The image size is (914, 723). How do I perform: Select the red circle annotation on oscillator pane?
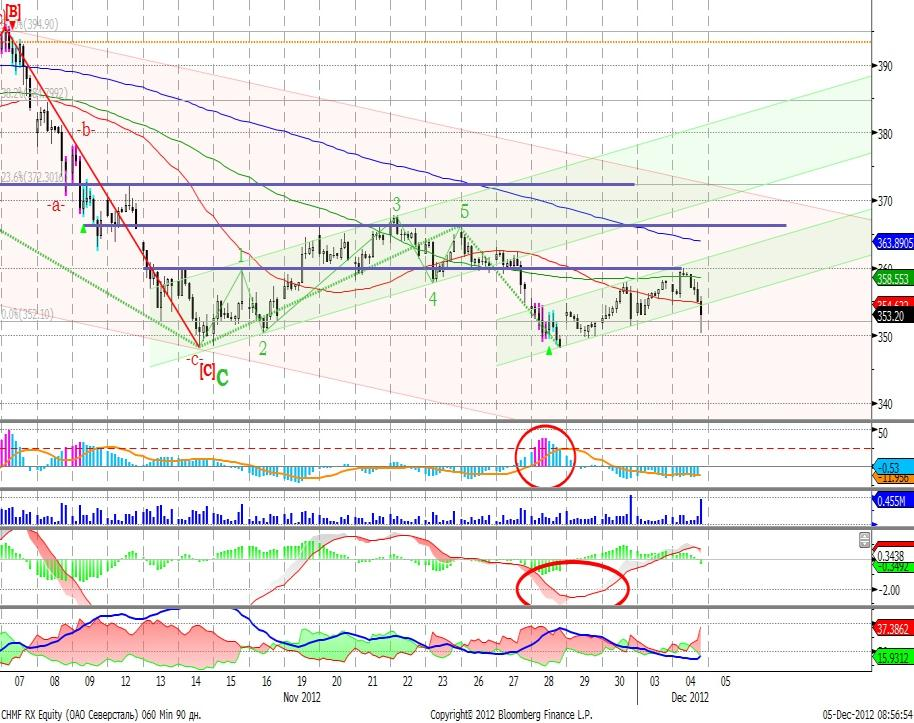coord(546,456)
